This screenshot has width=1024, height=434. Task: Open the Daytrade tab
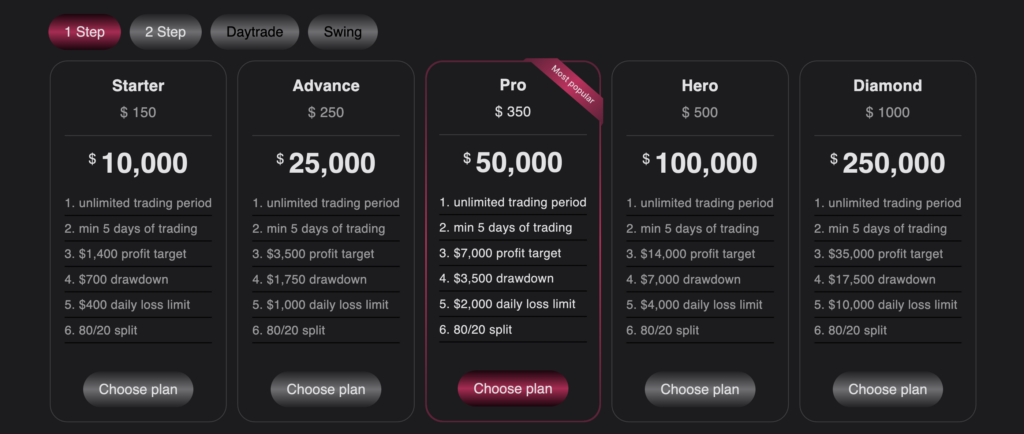click(255, 32)
